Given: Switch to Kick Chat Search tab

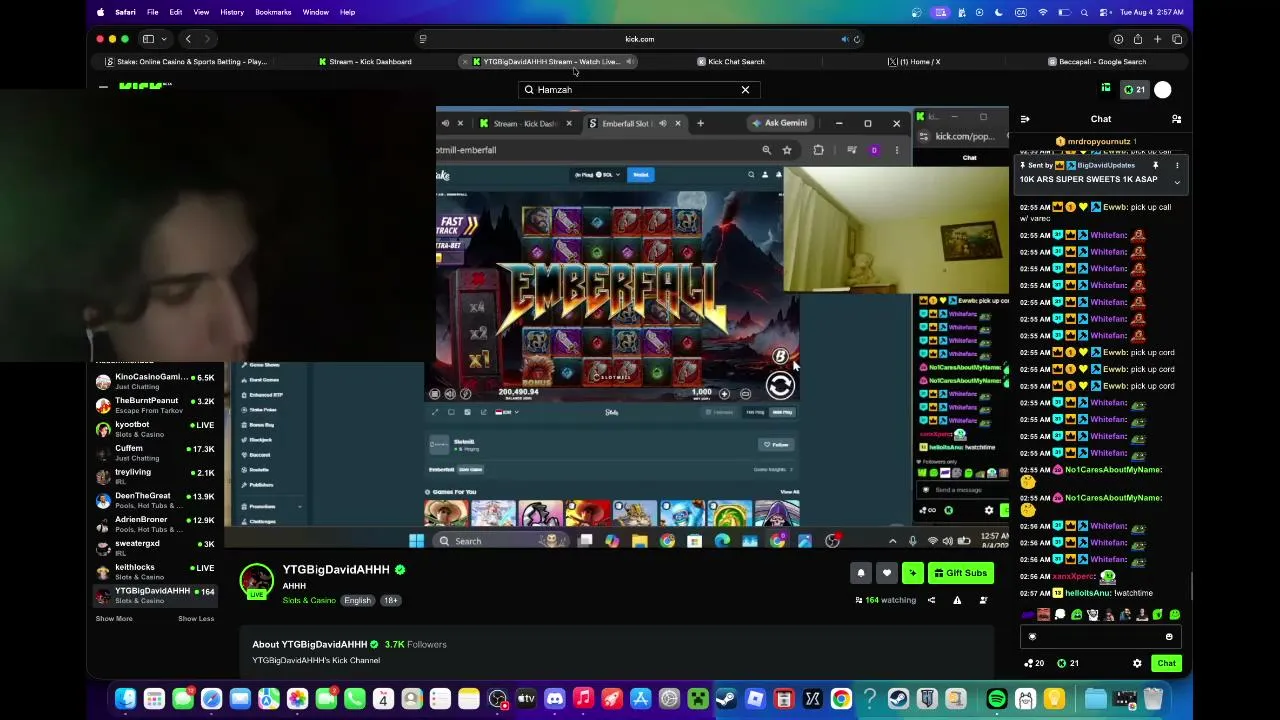Looking at the screenshot, I should (730, 62).
